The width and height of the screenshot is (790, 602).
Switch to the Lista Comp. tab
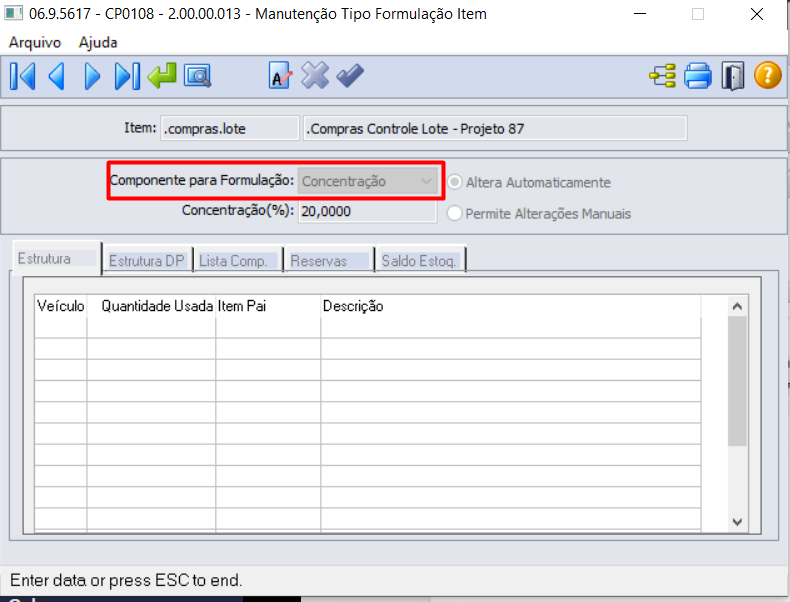click(x=238, y=260)
